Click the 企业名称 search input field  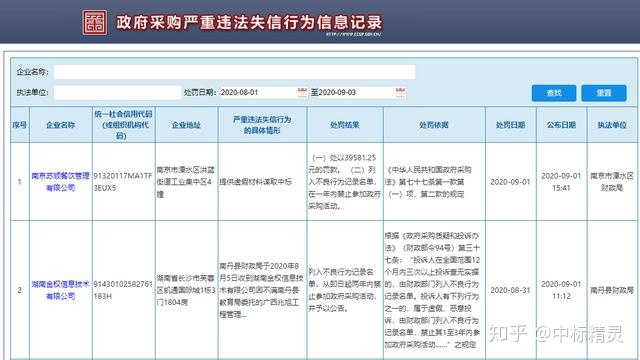[x=235, y=72]
